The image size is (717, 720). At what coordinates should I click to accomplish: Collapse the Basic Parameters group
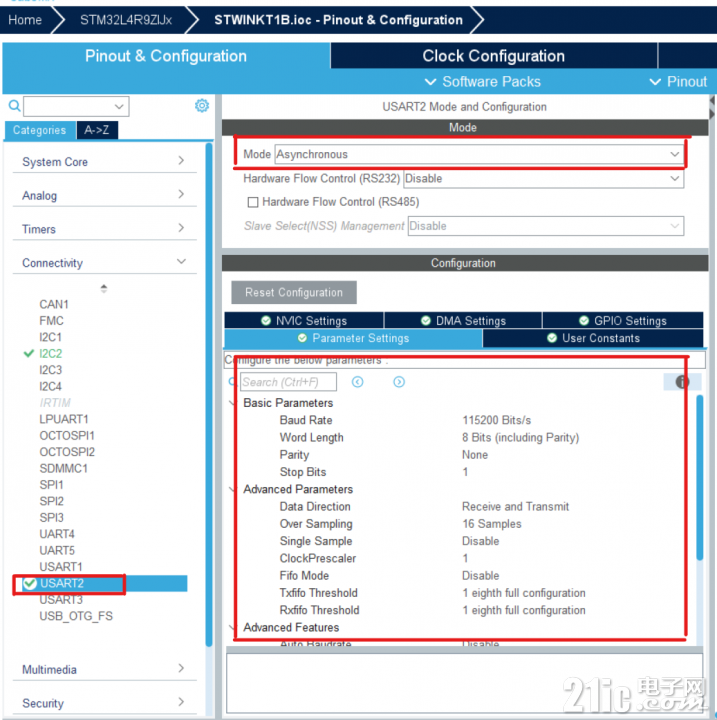click(232, 403)
